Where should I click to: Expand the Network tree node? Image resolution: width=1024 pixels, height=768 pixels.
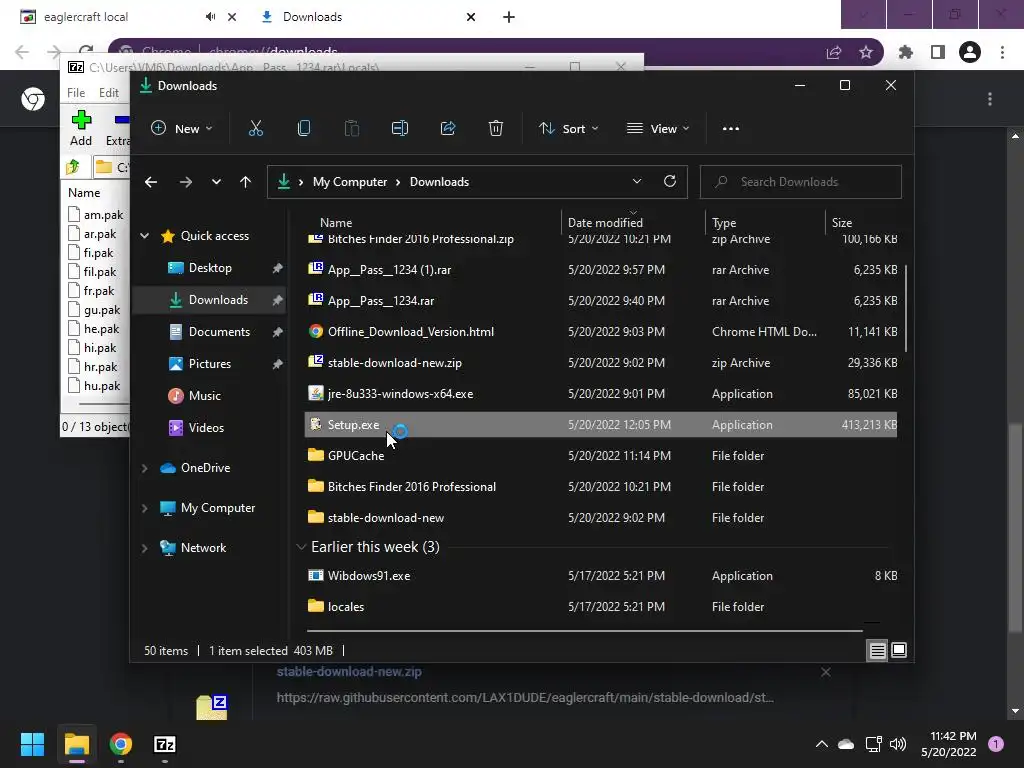145,548
